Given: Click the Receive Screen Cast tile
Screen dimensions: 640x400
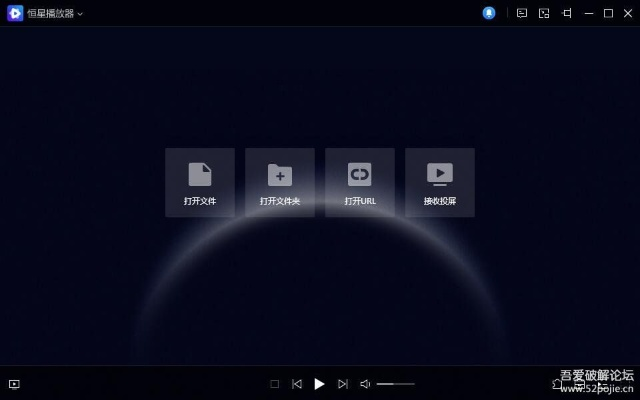Looking at the screenshot, I should (x=440, y=182).
